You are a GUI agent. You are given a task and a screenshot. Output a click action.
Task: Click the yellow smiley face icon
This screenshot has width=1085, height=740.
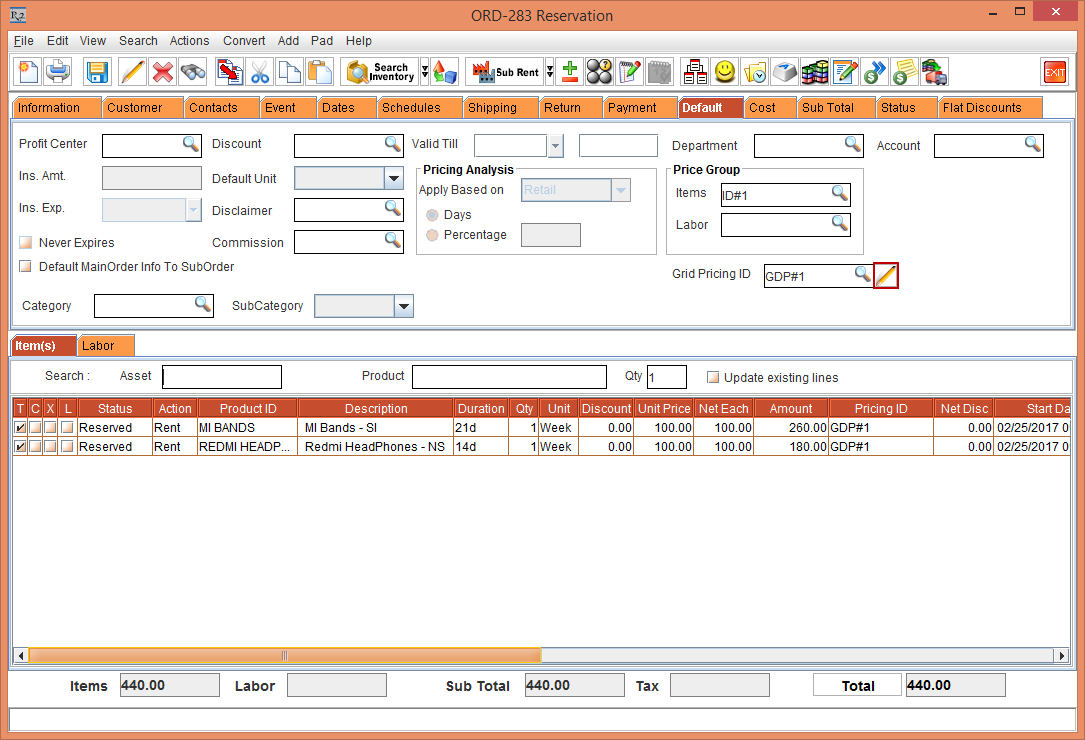pyautogui.click(x=725, y=72)
